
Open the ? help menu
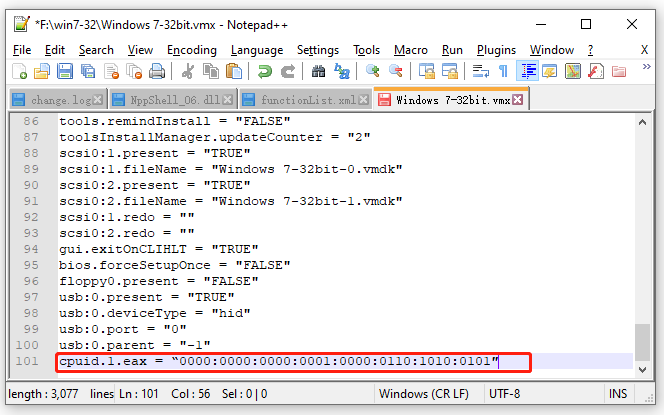pos(590,50)
